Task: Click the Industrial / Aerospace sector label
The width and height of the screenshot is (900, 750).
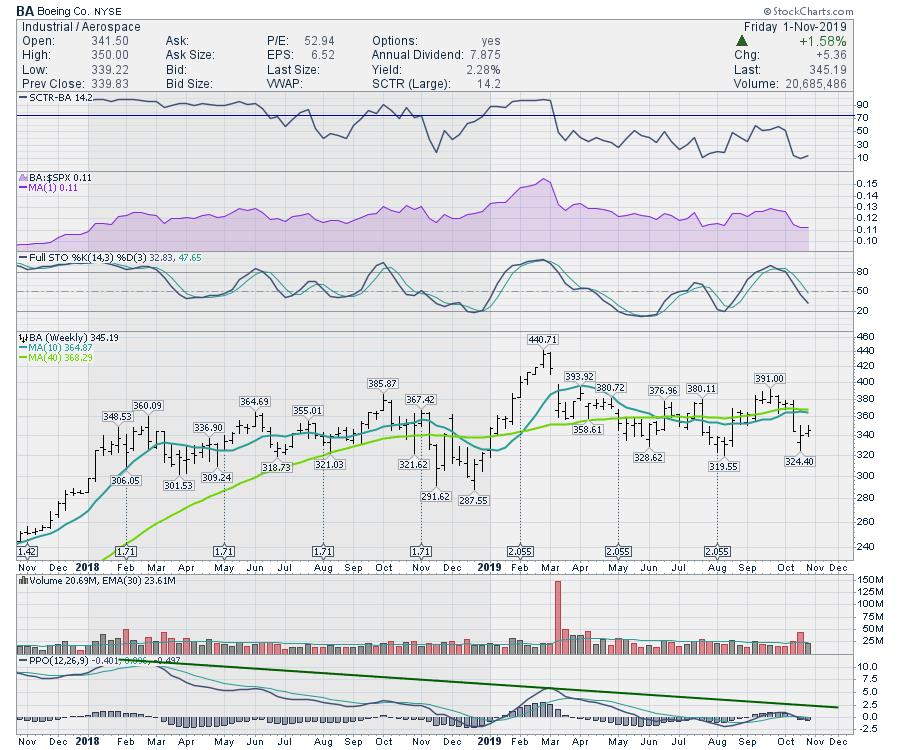Action: point(81,26)
